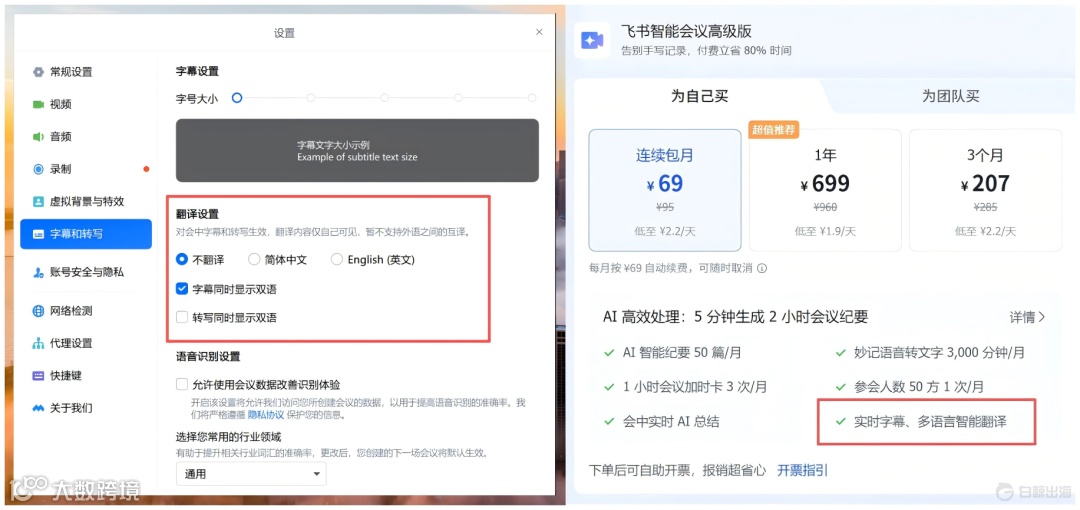
Task: Uncheck 字幕同时显示双语 checkbox
Action: coord(182,289)
